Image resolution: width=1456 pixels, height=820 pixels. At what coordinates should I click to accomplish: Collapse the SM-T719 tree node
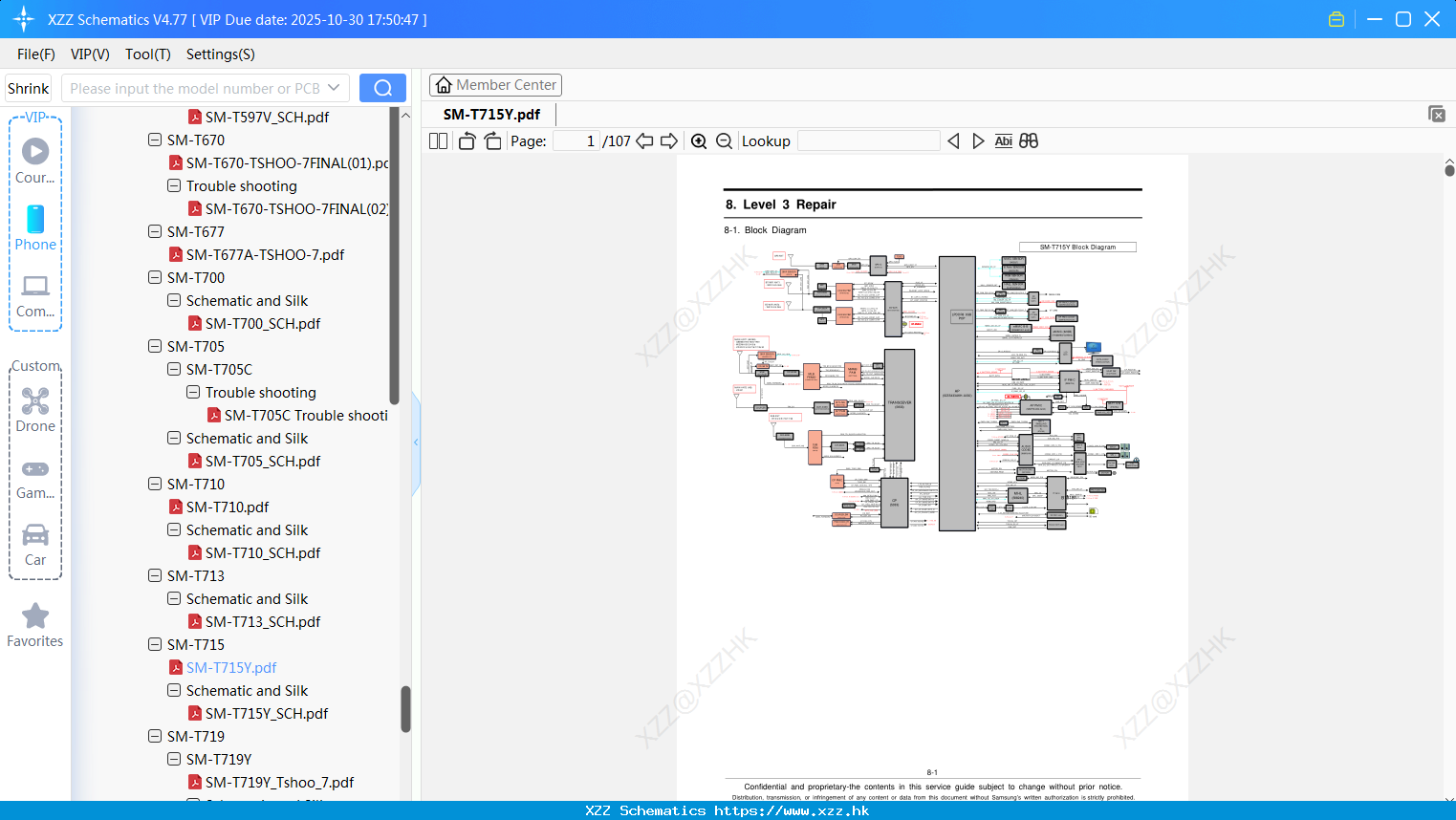155,736
